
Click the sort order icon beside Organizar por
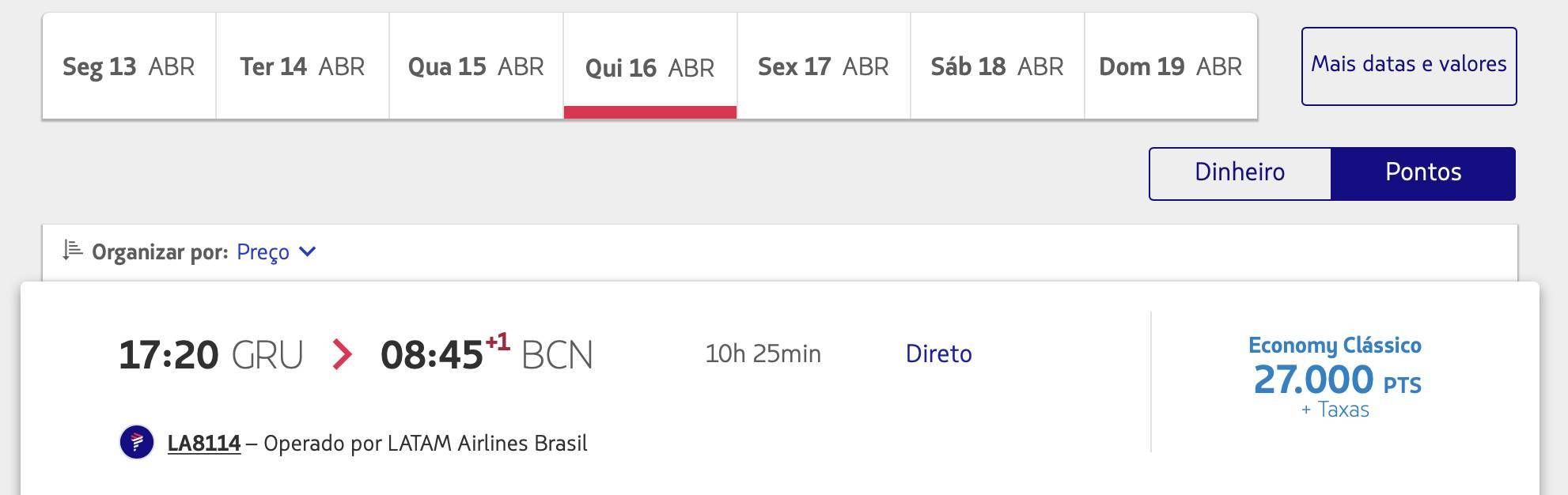pos(73,251)
